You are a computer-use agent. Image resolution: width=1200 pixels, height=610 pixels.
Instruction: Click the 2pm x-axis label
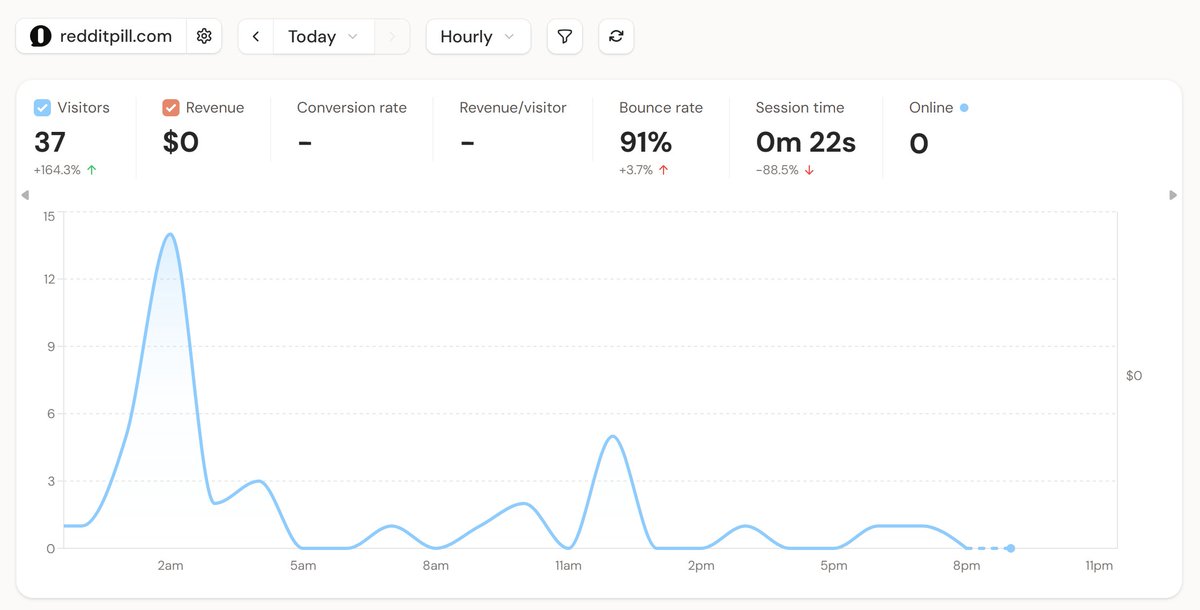point(701,566)
